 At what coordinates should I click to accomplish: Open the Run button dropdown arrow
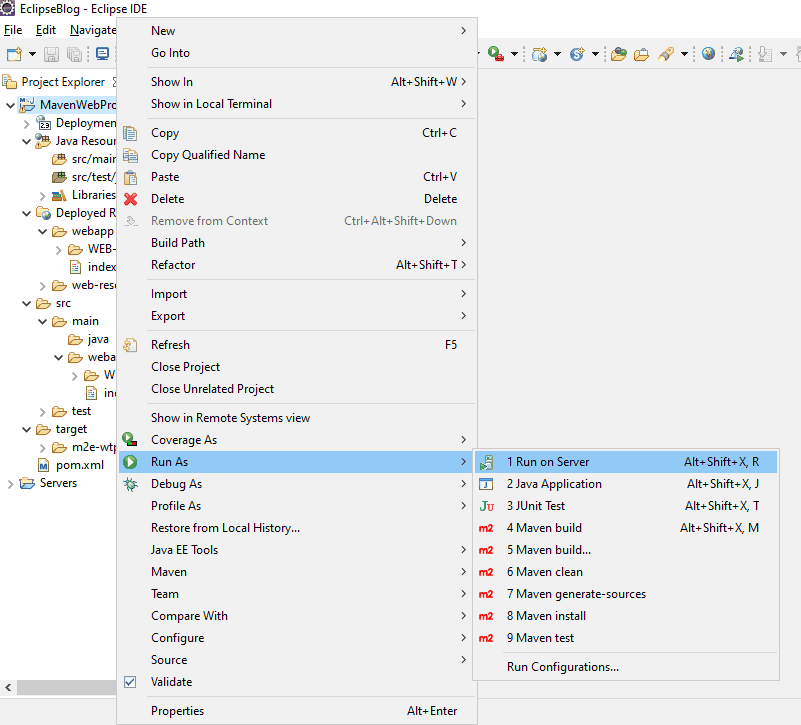tap(513, 53)
